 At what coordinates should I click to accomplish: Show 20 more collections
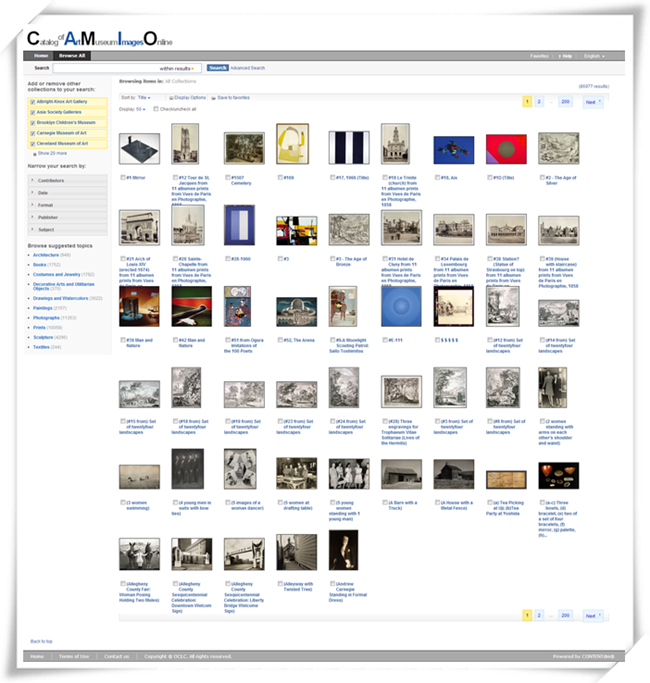[x=52, y=153]
